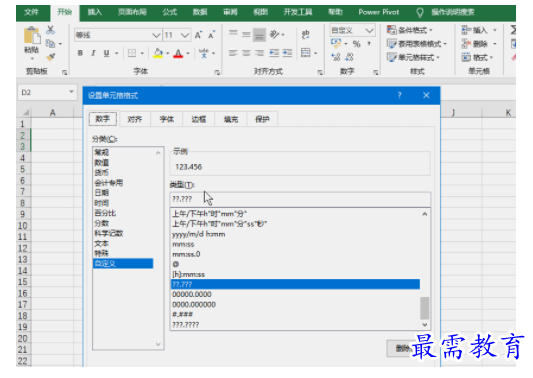Screen dimensions: 533x378
Task: Click the Decrease Indent icon
Action: click(274, 53)
